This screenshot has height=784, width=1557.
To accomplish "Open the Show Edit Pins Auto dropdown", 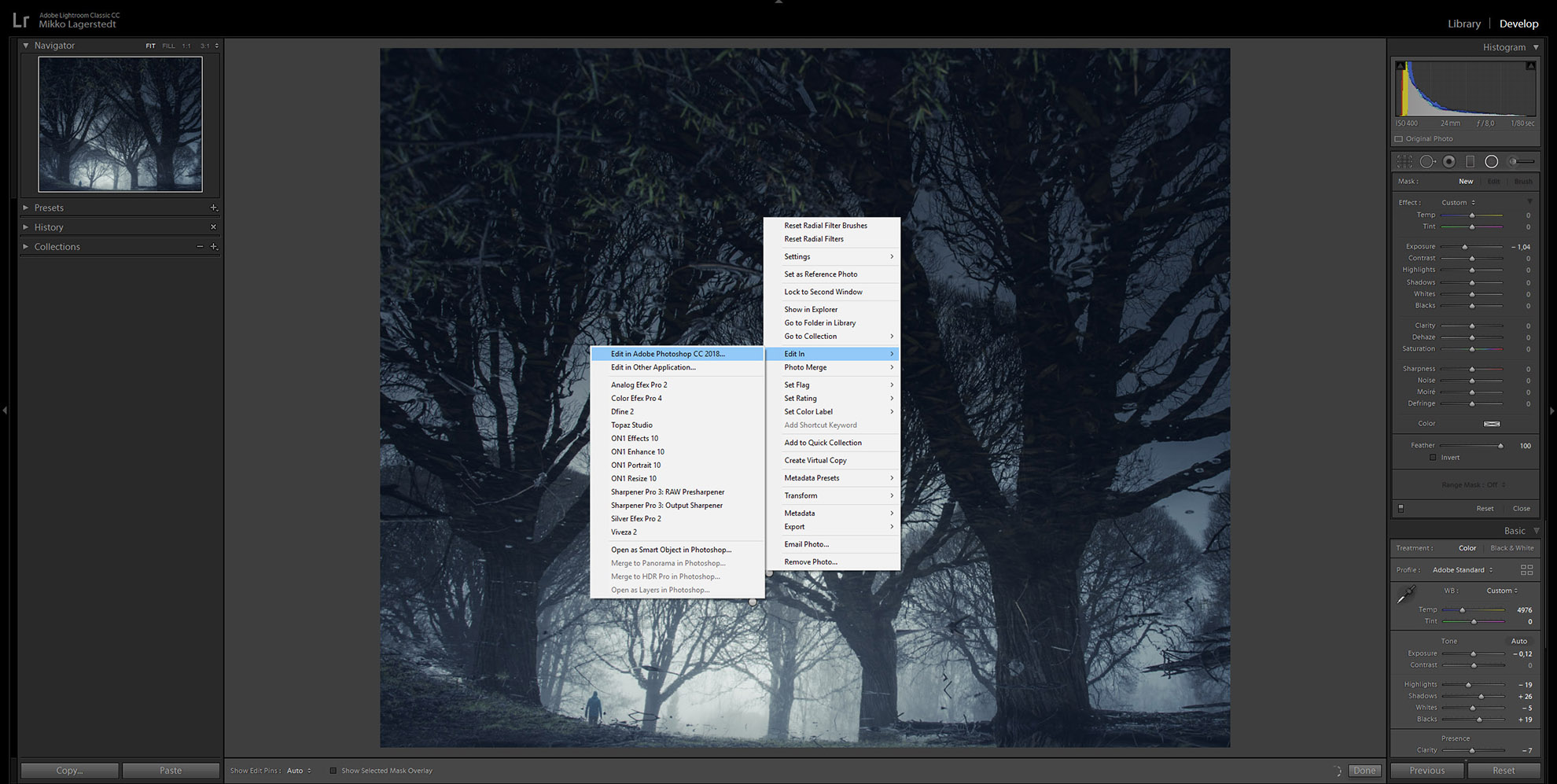I will (x=299, y=771).
